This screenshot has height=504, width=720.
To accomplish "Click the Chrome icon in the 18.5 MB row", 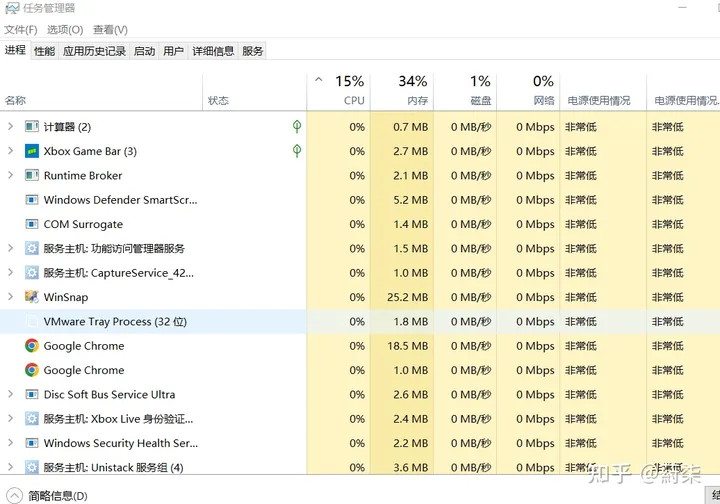I will 32,345.
